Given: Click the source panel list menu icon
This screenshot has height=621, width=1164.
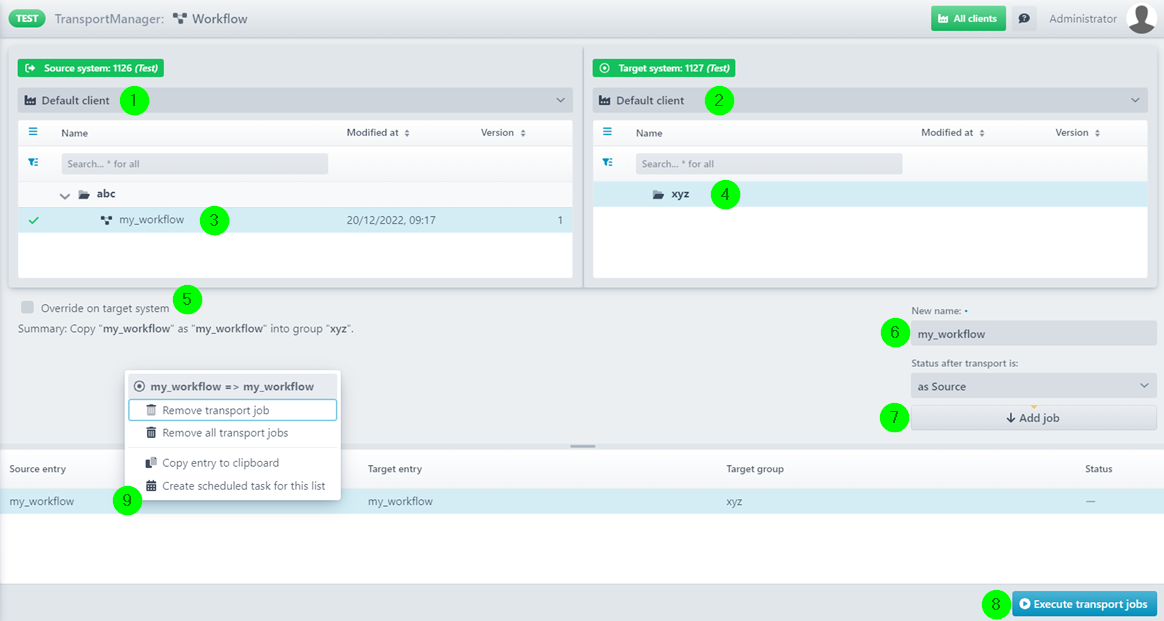Looking at the screenshot, I should pyautogui.click(x=33, y=132).
